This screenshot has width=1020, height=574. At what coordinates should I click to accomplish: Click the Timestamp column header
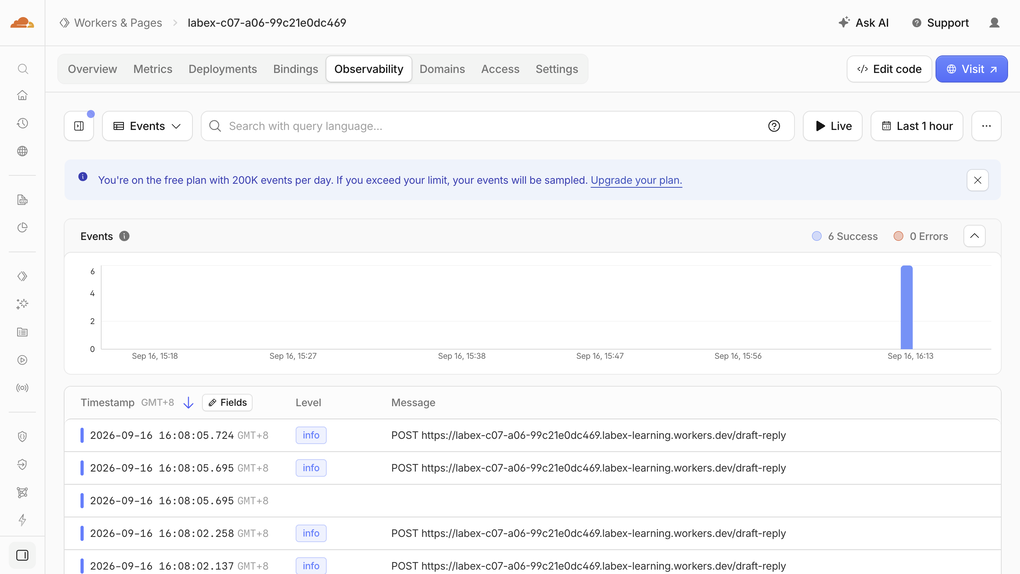(x=107, y=403)
